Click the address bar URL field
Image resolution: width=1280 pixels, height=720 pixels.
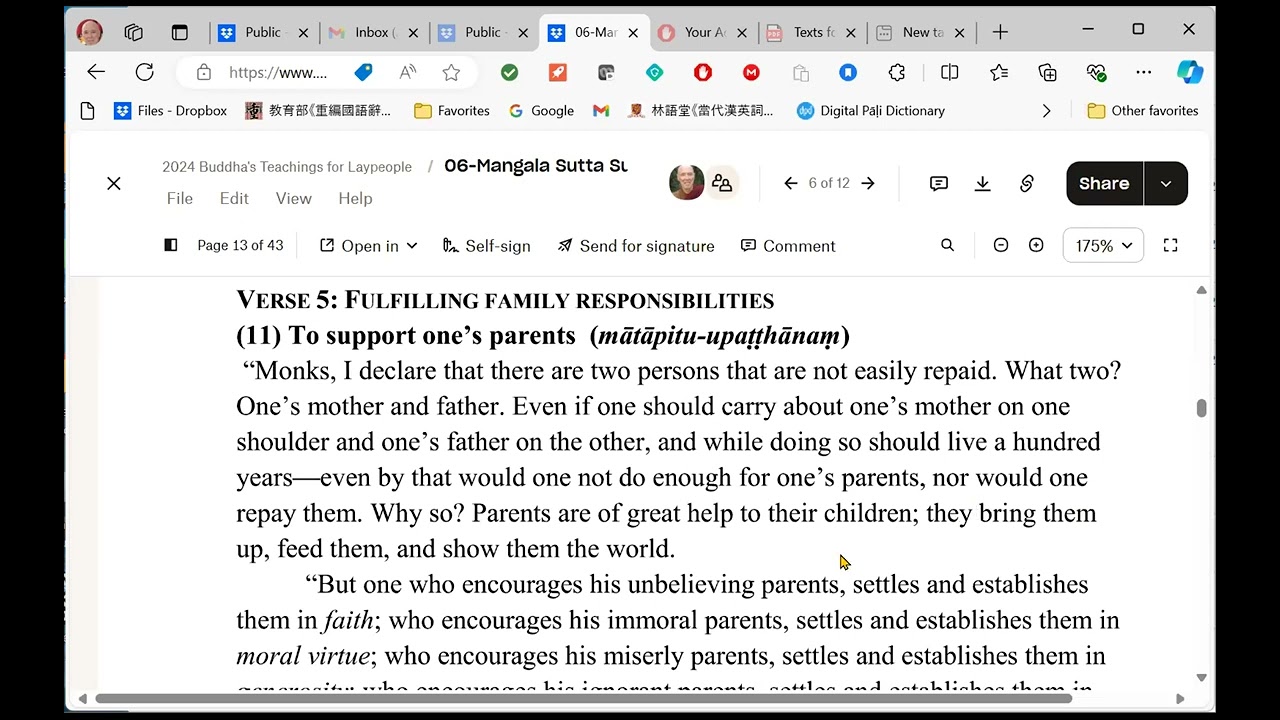(x=278, y=72)
